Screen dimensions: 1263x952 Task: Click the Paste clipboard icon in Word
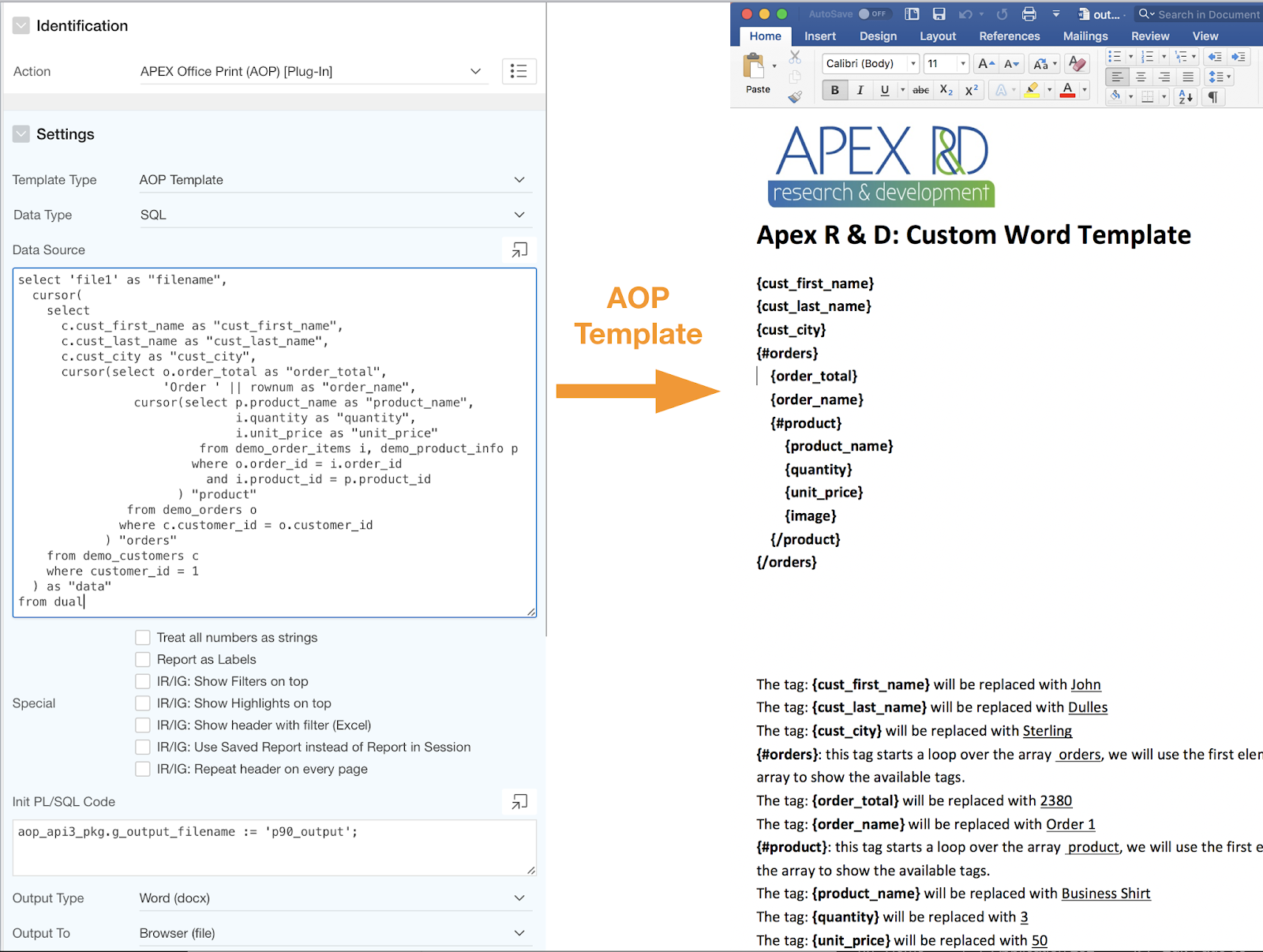[x=755, y=66]
